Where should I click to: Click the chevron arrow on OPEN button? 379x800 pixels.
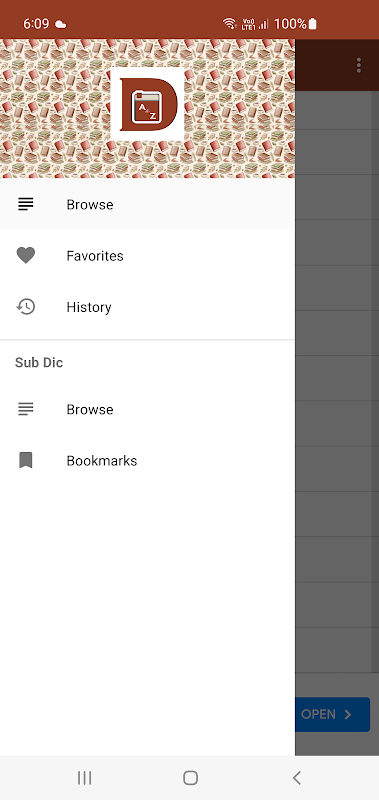(x=348, y=714)
